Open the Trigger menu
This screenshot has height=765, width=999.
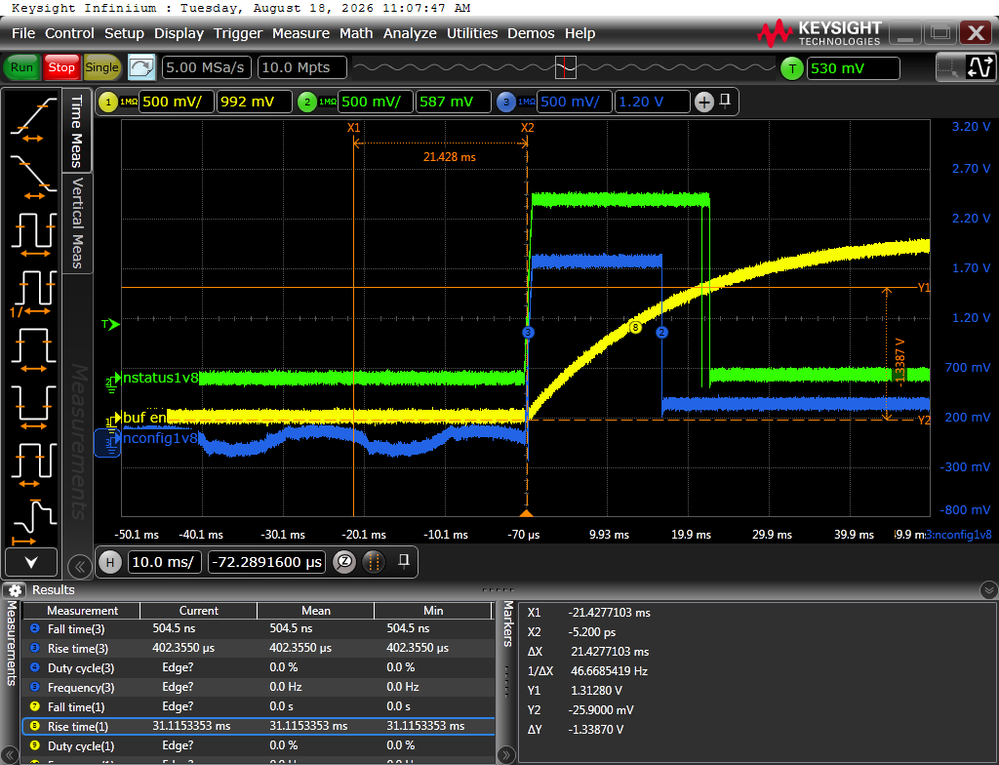(x=238, y=33)
